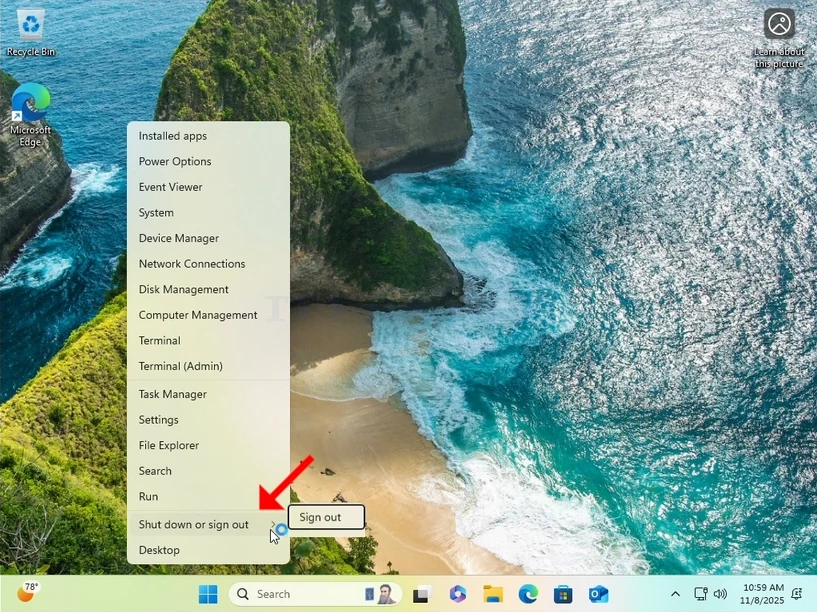Open the Windows Start button
Viewport: 817px width, 612px height.
coord(208,594)
